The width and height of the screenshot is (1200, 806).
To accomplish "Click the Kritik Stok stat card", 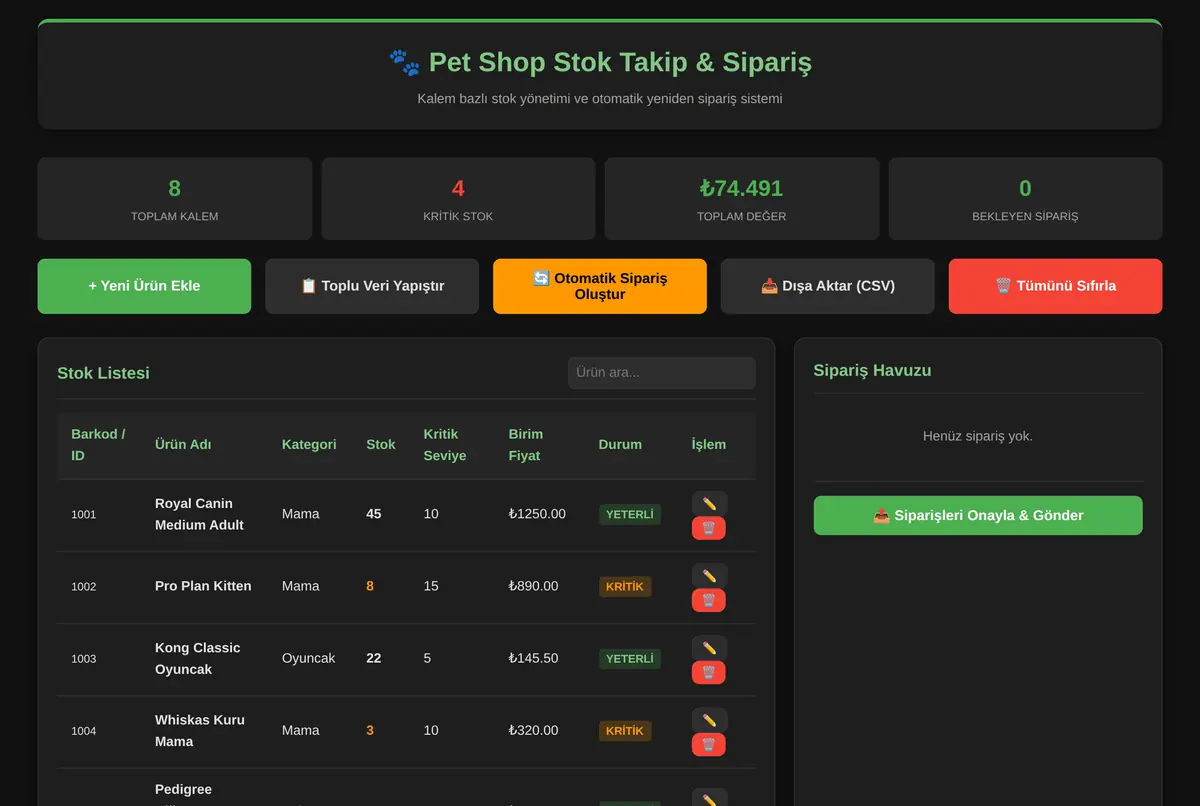I will 458,199.
